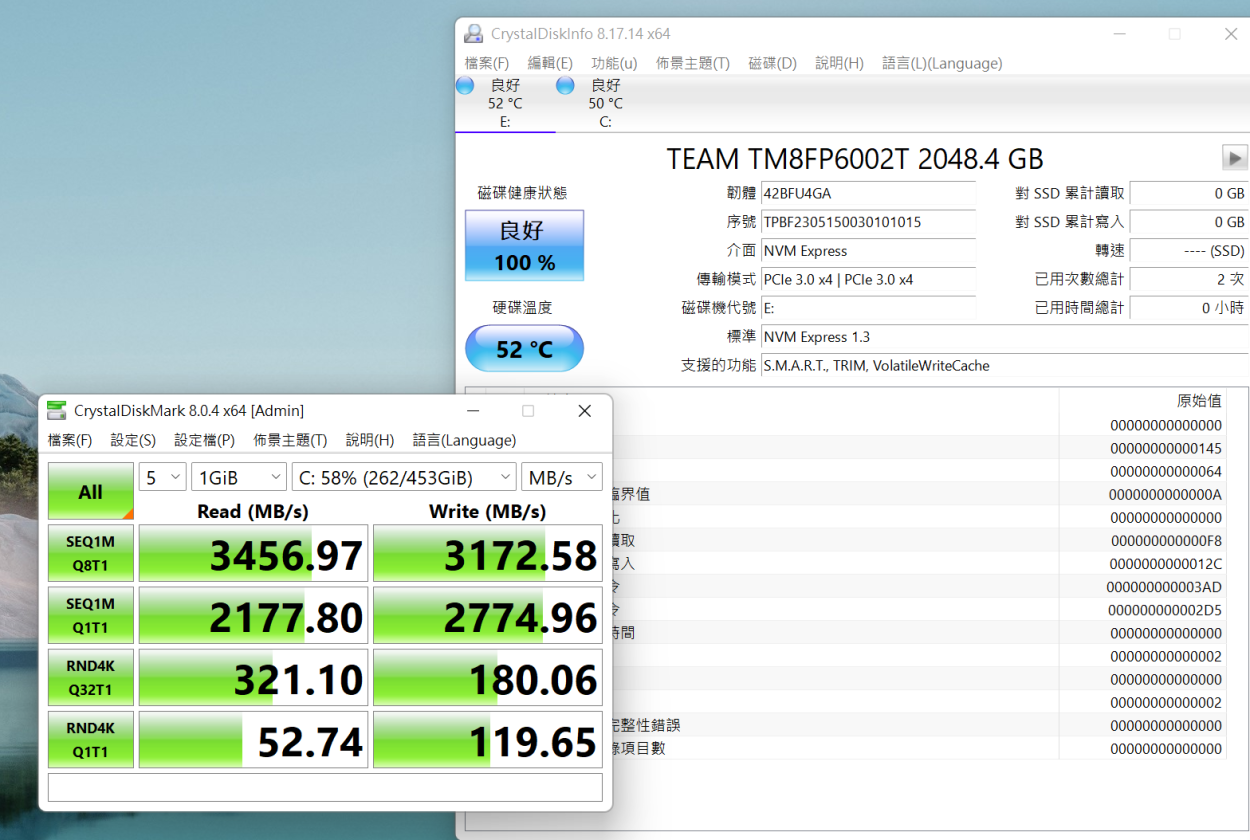Run the RND4K Q1T1 test

coord(91,740)
